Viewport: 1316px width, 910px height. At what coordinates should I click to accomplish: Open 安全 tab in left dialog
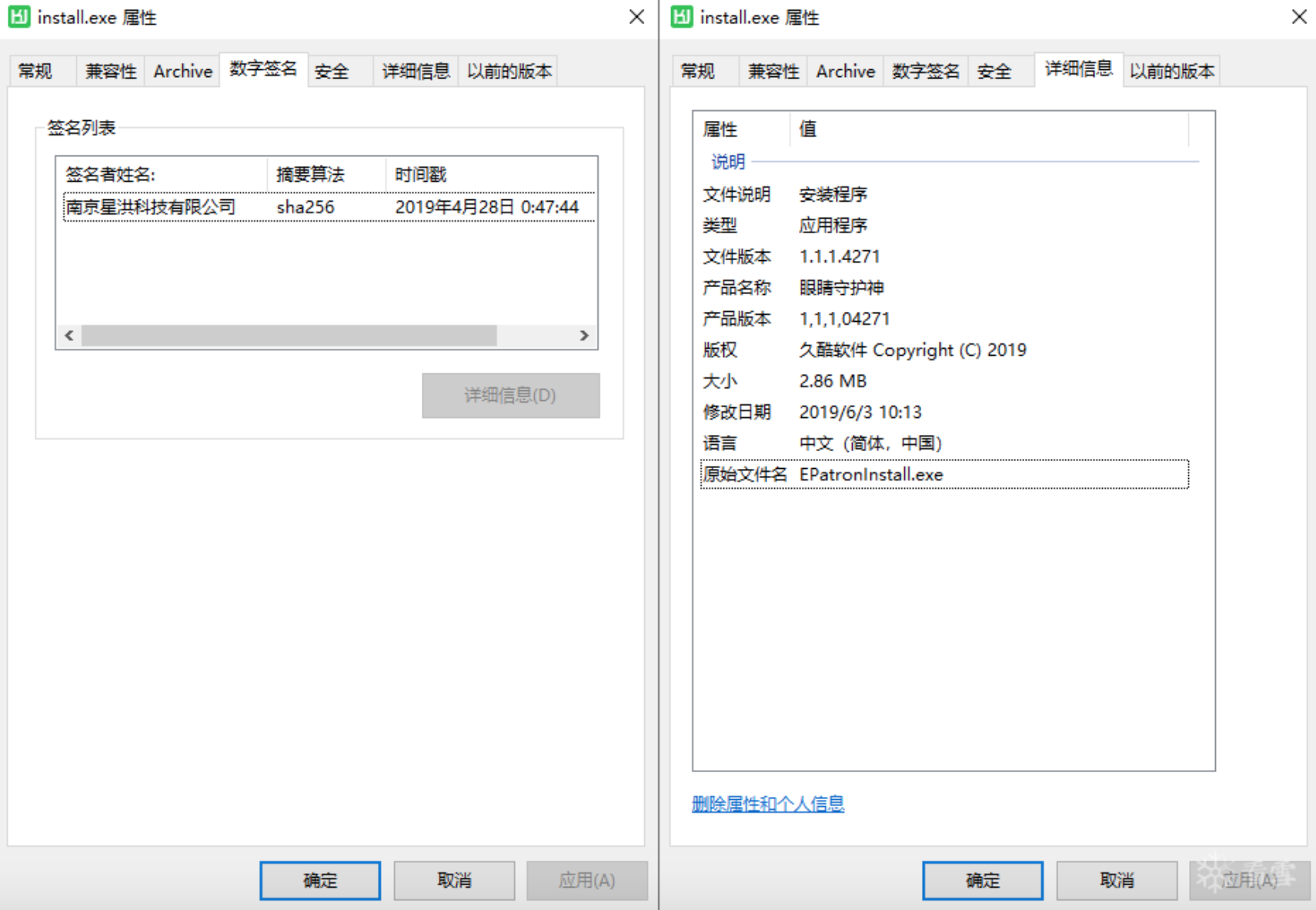tap(332, 72)
